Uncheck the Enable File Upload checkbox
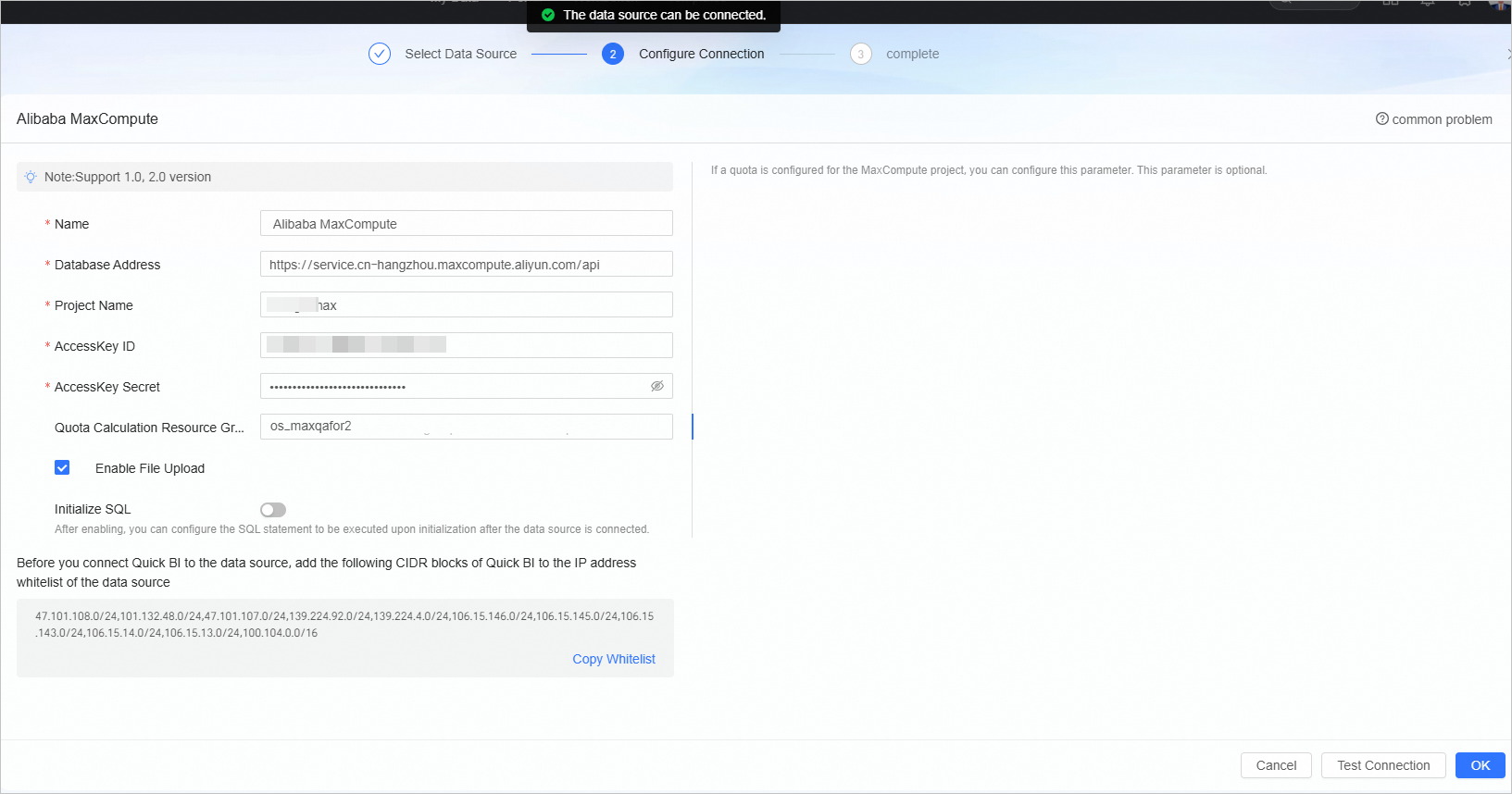Image resolution: width=1512 pixels, height=794 pixels. click(x=62, y=467)
